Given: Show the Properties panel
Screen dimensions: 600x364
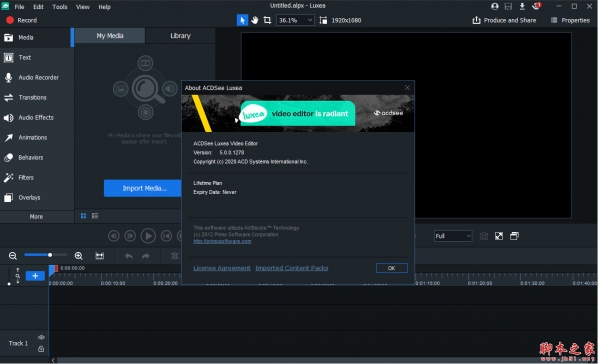Looking at the screenshot, I should (570, 20).
